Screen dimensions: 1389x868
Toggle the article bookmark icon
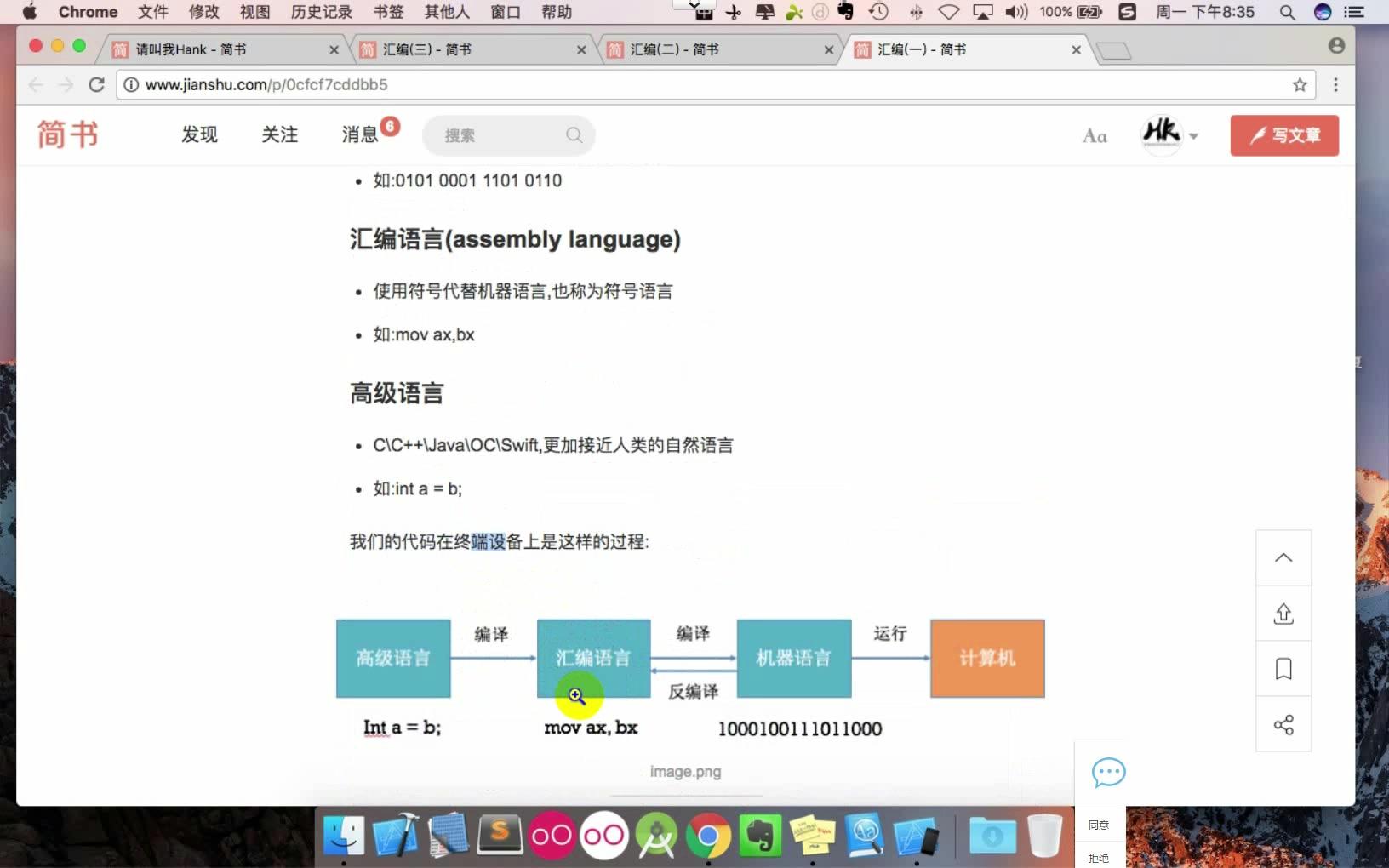pos(1283,669)
